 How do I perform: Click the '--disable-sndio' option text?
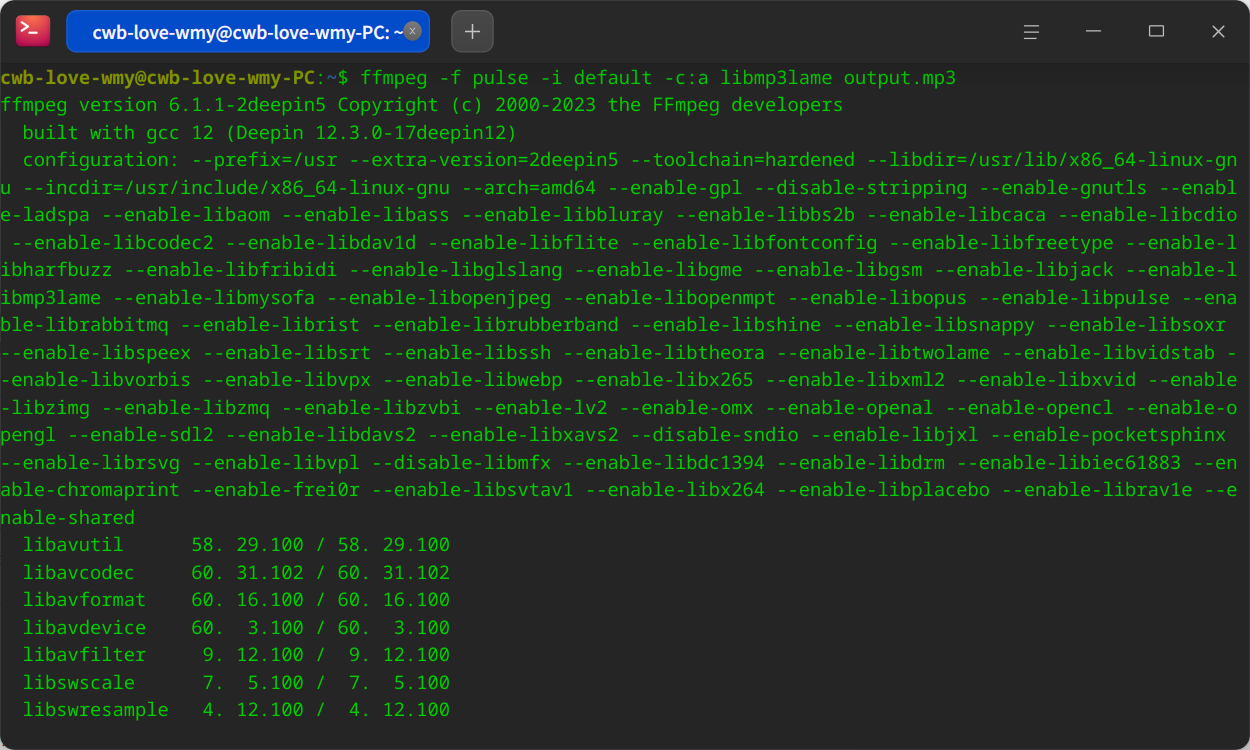[x=715, y=435]
